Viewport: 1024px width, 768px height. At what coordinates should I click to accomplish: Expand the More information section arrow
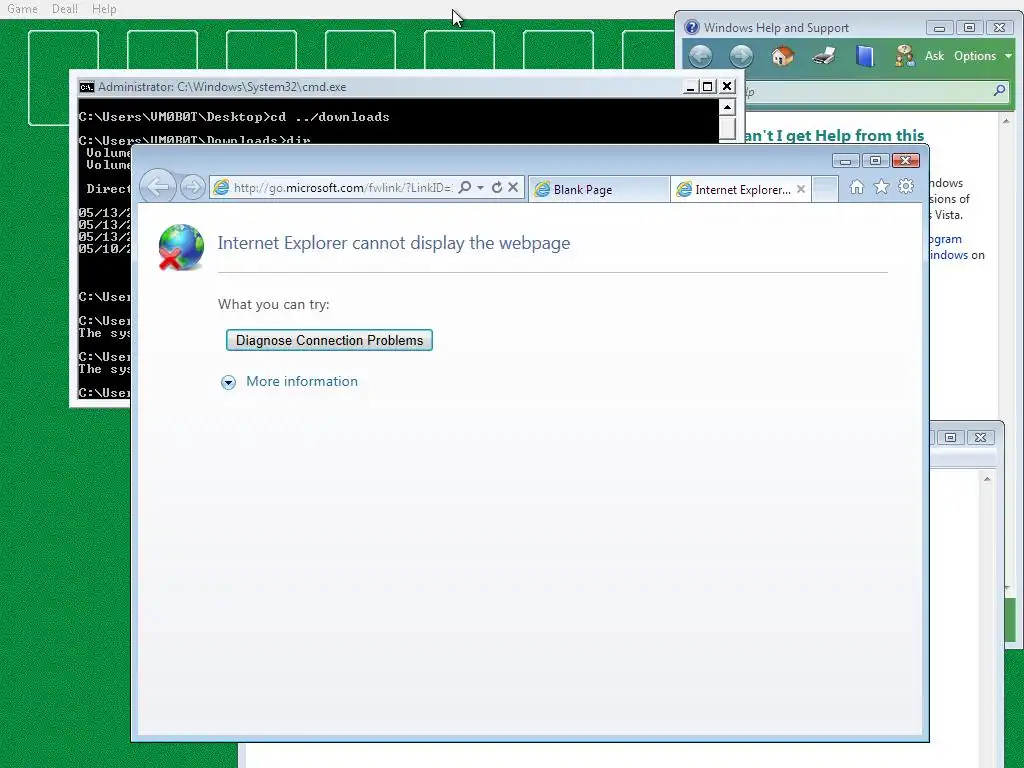(x=228, y=382)
